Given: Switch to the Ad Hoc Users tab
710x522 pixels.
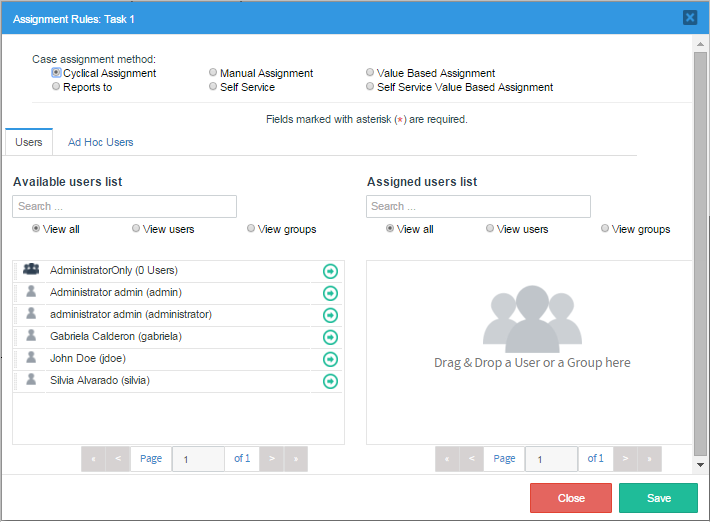Looking at the screenshot, I should [x=100, y=142].
